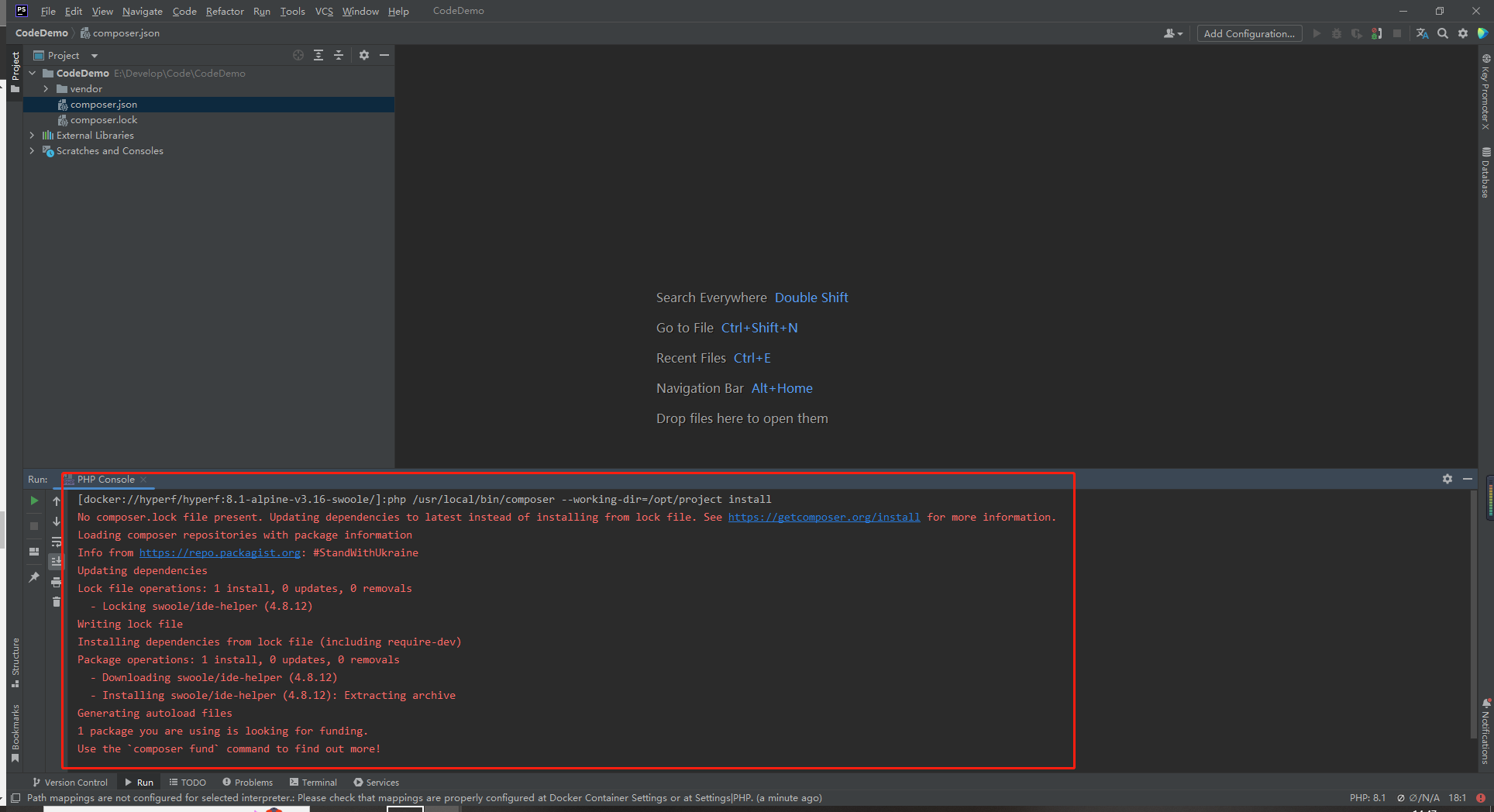
Task: Open Search Everywhere magnifier icon
Action: (x=1443, y=33)
